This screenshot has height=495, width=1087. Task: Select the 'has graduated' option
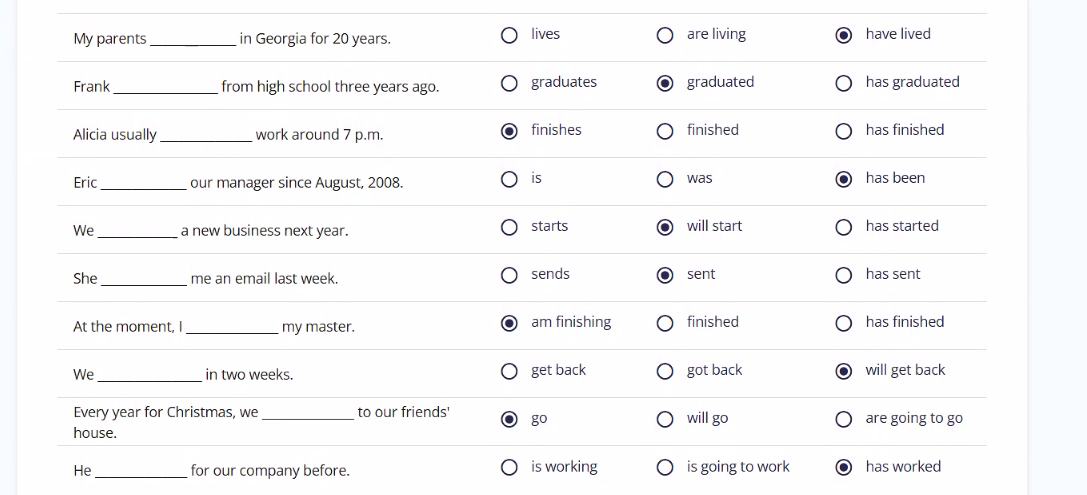coord(844,83)
